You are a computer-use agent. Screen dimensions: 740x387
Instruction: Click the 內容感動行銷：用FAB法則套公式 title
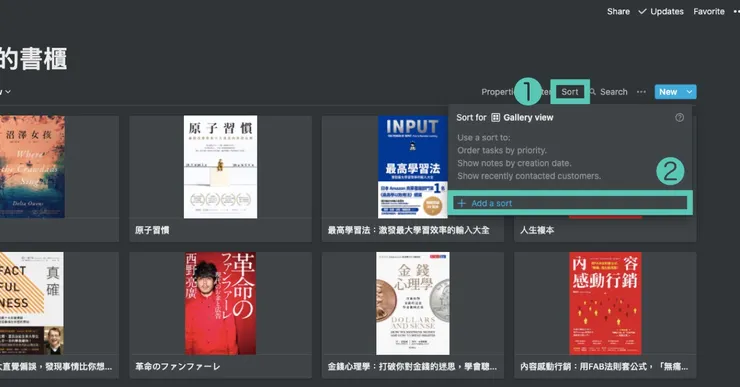coord(604,367)
